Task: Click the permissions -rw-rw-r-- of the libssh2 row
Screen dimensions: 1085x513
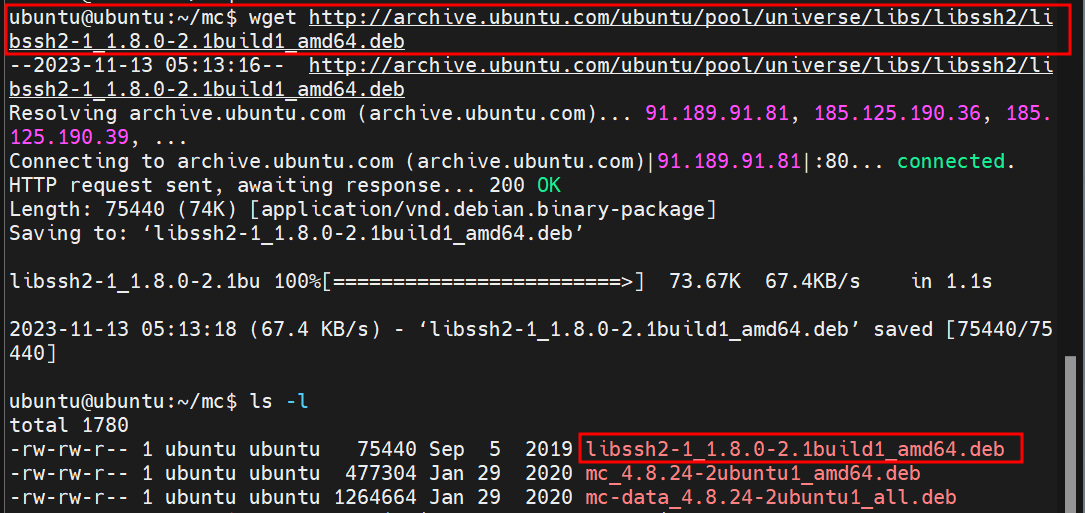Action: 69,449
